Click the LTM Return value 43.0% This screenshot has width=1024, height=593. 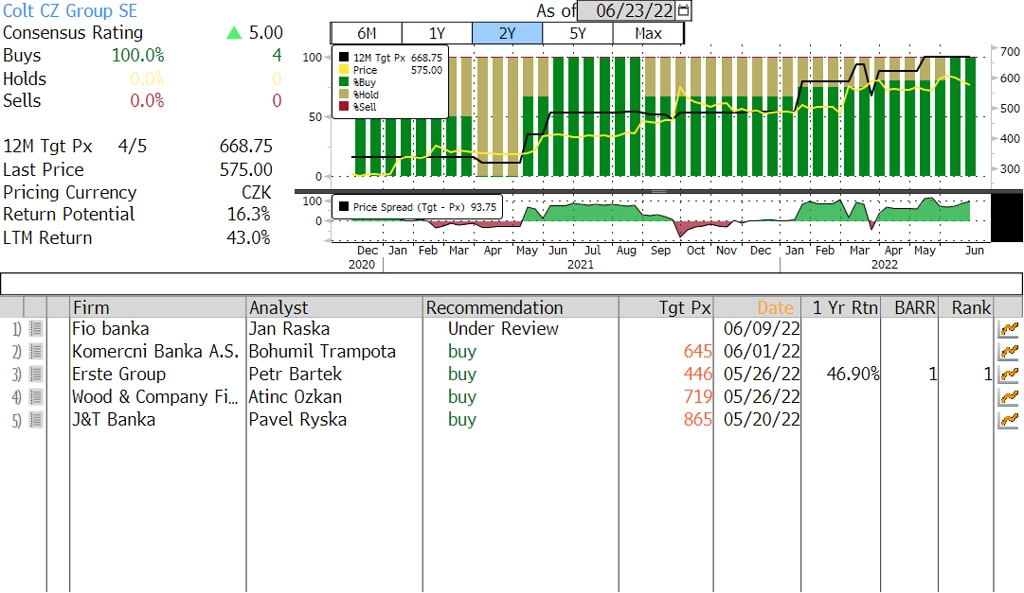(249, 238)
